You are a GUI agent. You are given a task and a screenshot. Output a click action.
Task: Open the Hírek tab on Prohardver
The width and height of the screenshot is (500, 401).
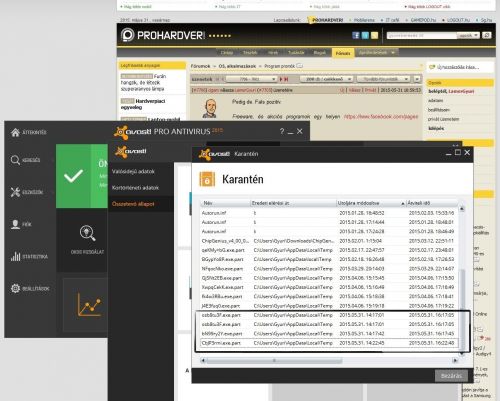click(x=273, y=53)
